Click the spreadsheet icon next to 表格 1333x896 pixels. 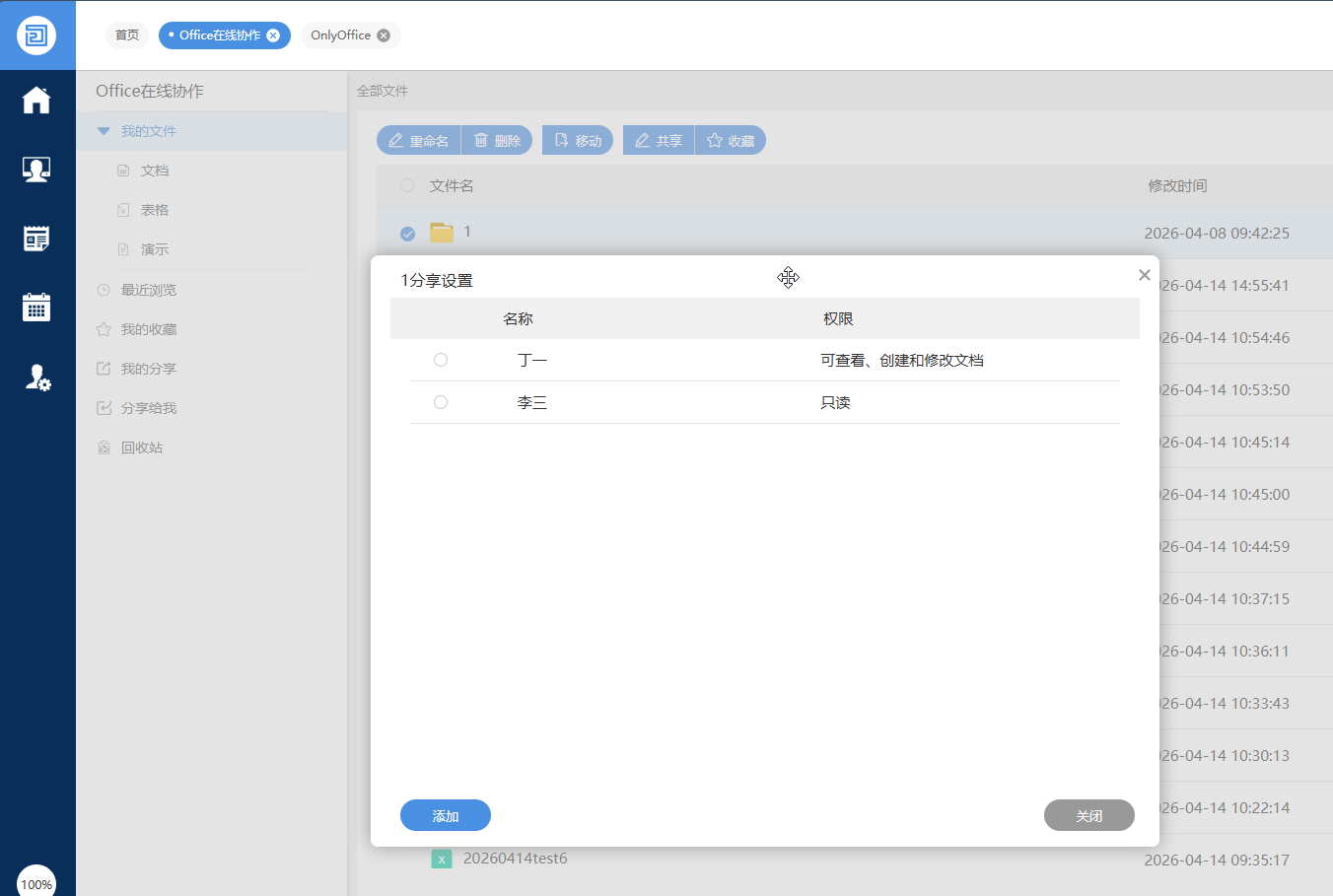pyautogui.click(x=123, y=210)
